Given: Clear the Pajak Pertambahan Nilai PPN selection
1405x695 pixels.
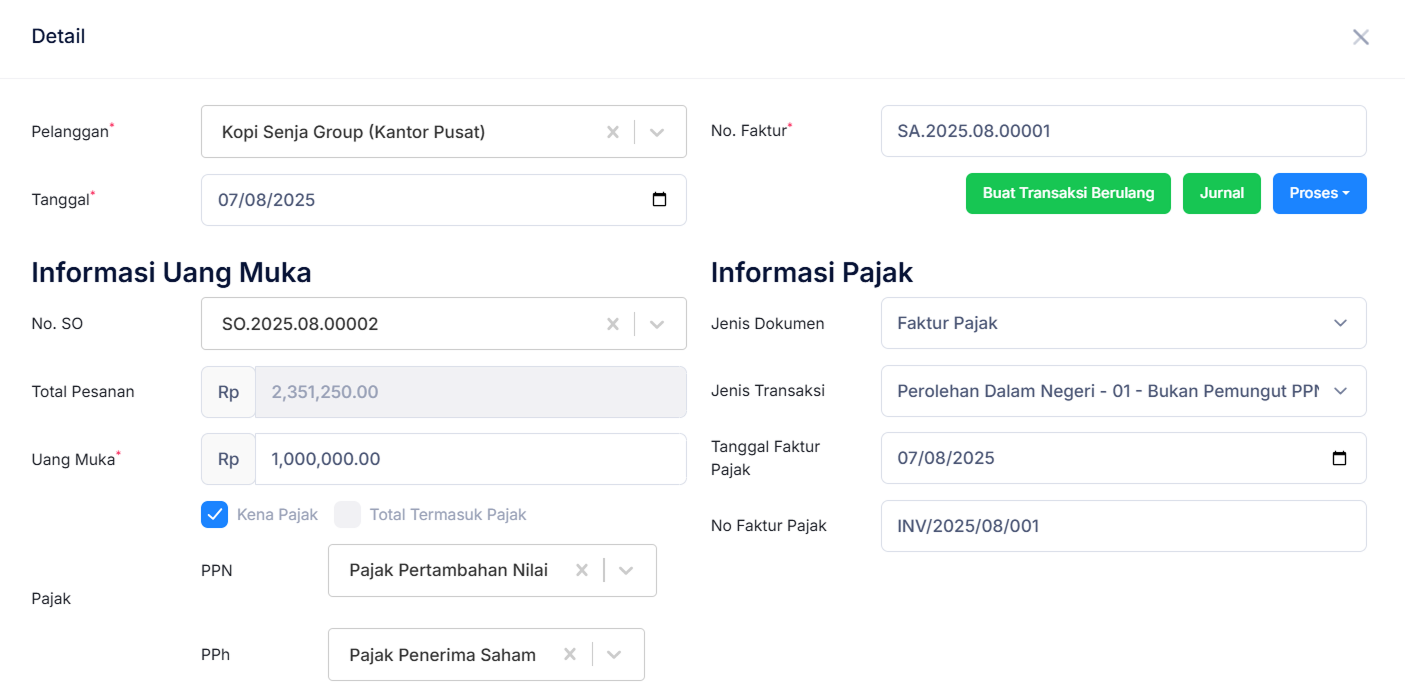Looking at the screenshot, I should pyautogui.click(x=581, y=570).
